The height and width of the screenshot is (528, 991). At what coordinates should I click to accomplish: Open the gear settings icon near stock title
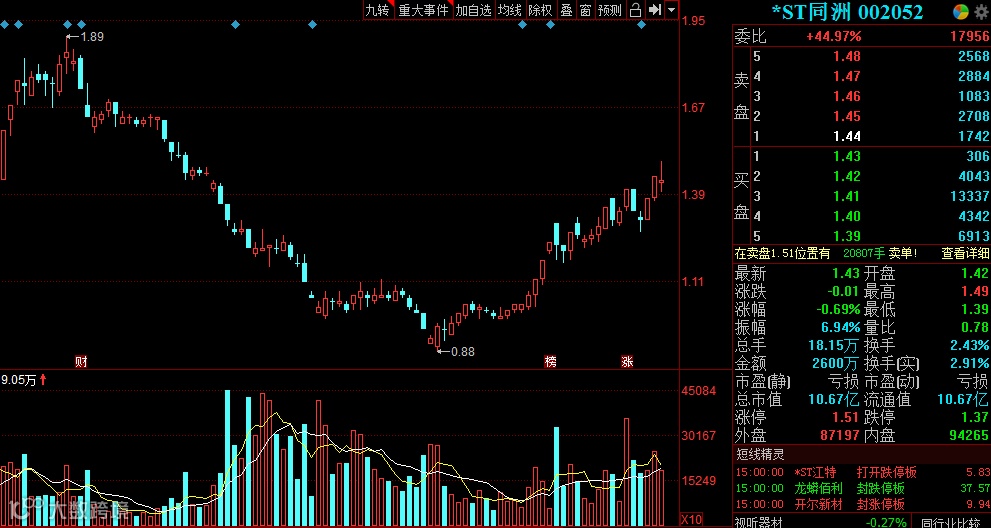tap(981, 12)
